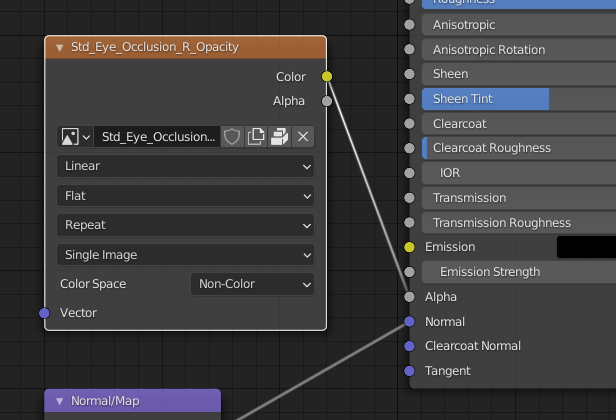Adjust the Transmission slider
This screenshot has width=616, height=420.
pyautogui.click(x=519, y=198)
